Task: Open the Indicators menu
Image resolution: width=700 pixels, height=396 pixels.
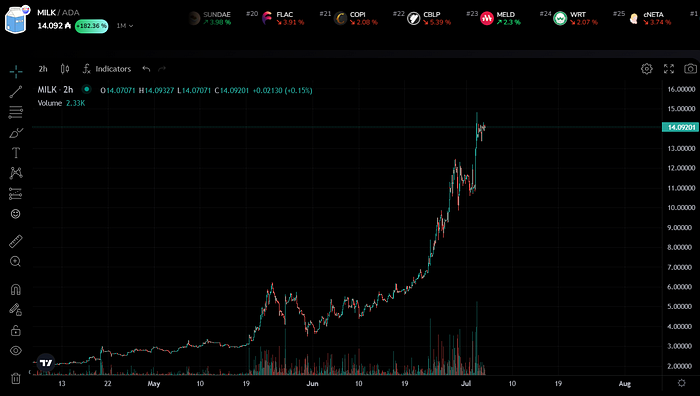Action: (x=107, y=69)
